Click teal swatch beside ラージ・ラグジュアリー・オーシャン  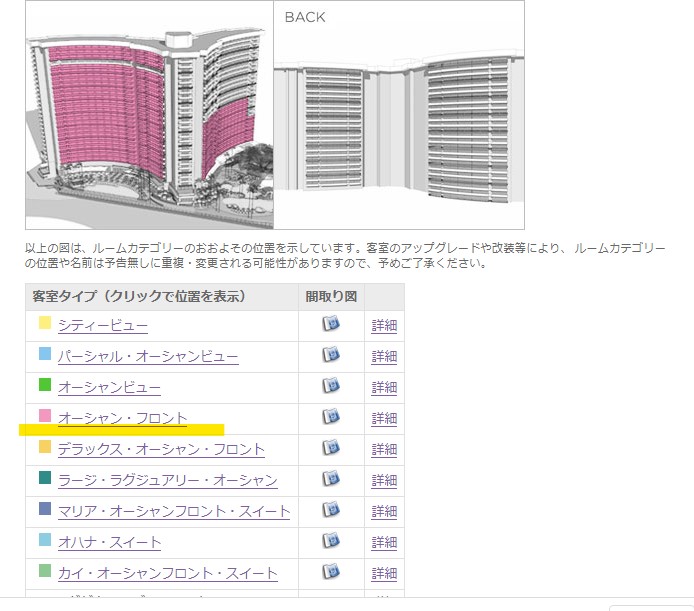pos(45,478)
